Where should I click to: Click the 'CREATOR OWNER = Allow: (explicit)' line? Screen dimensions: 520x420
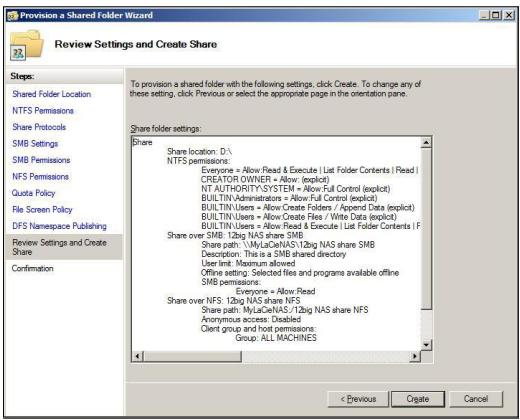tap(265, 180)
